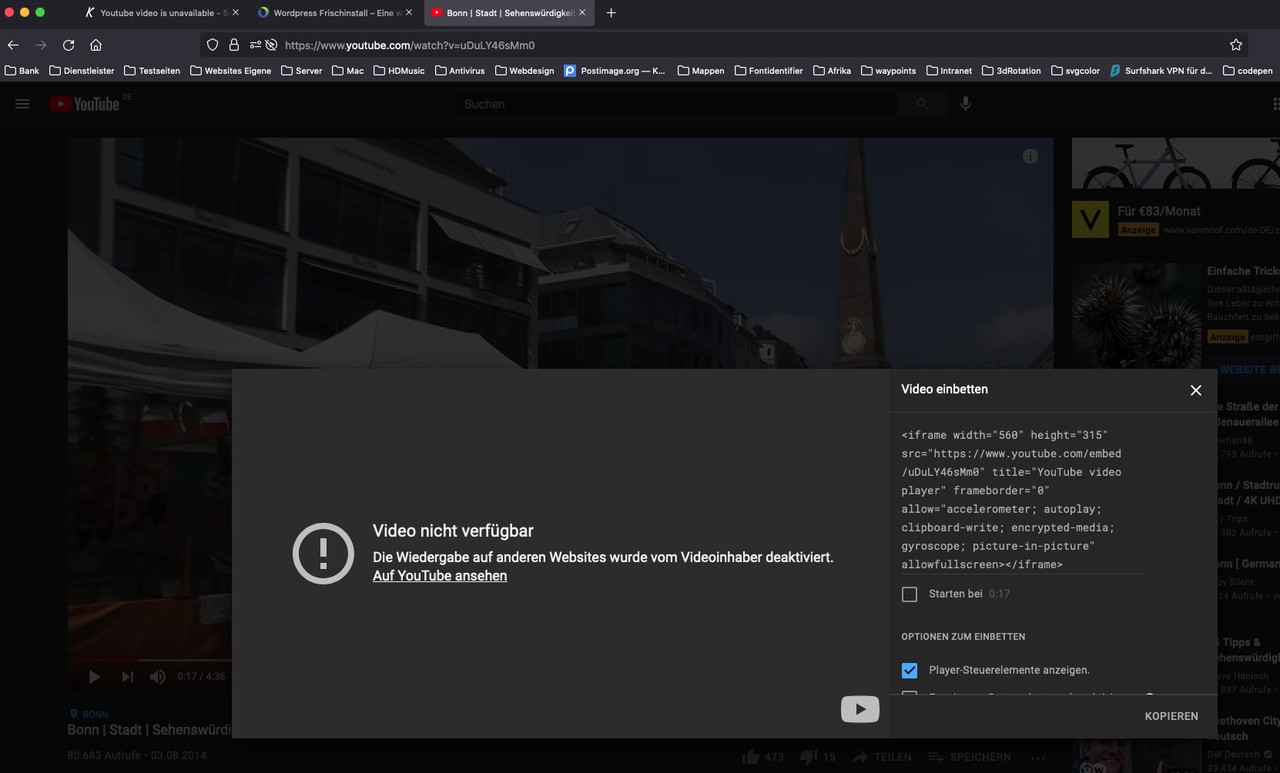Dislike the video showing 15 dislikes
Image resolution: width=1280 pixels, height=773 pixels.
818,757
